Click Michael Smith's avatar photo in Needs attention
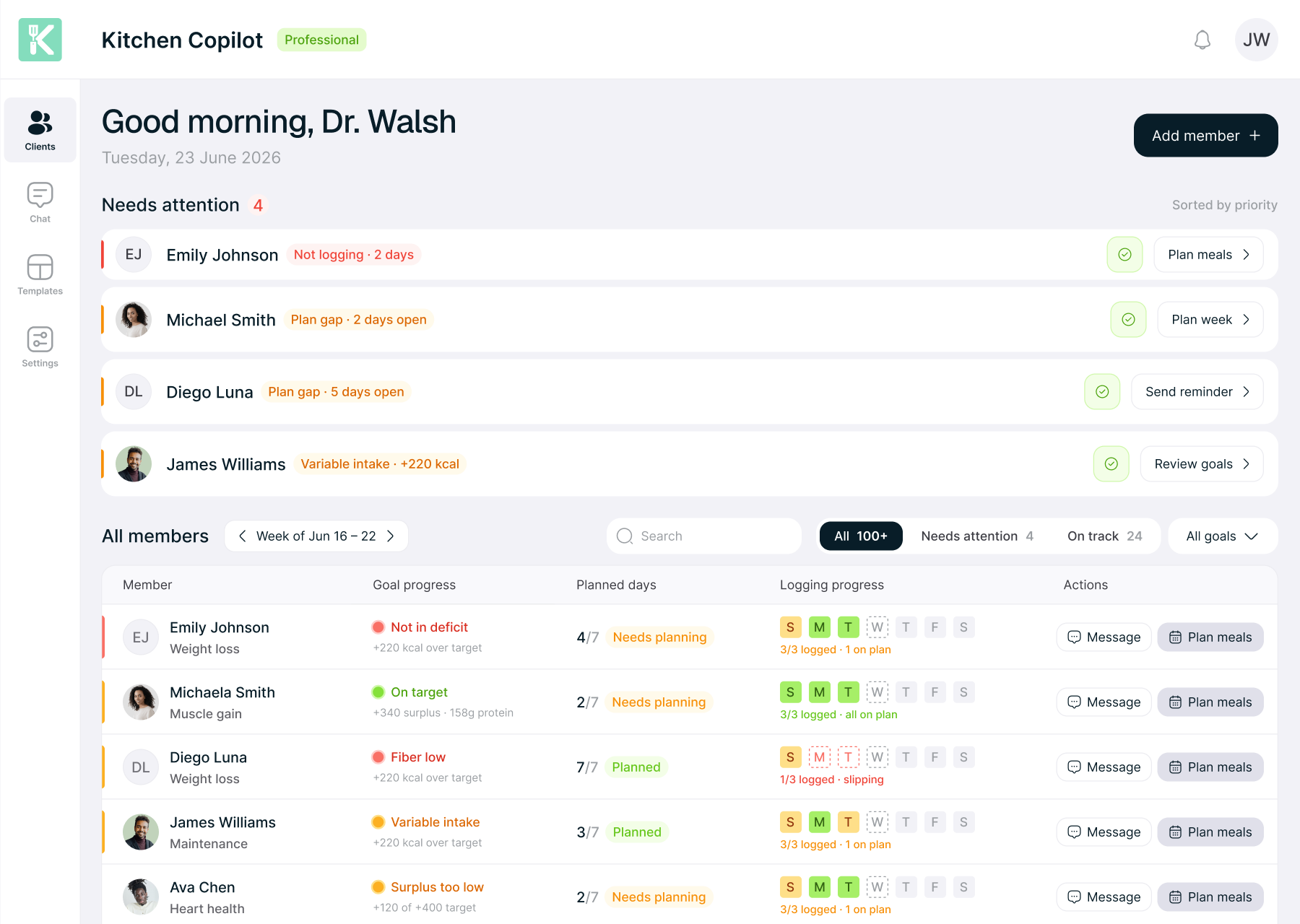The image size is (1300, 924). tap(134, 320)
